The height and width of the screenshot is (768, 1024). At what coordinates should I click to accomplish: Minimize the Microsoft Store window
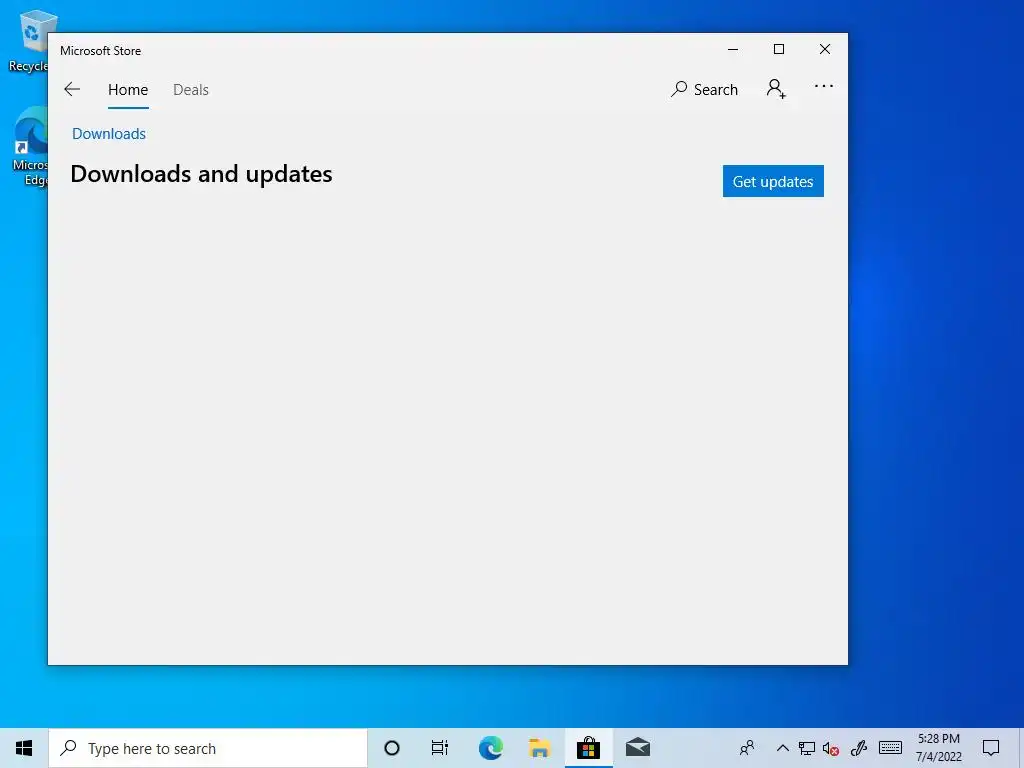point(733,50)
